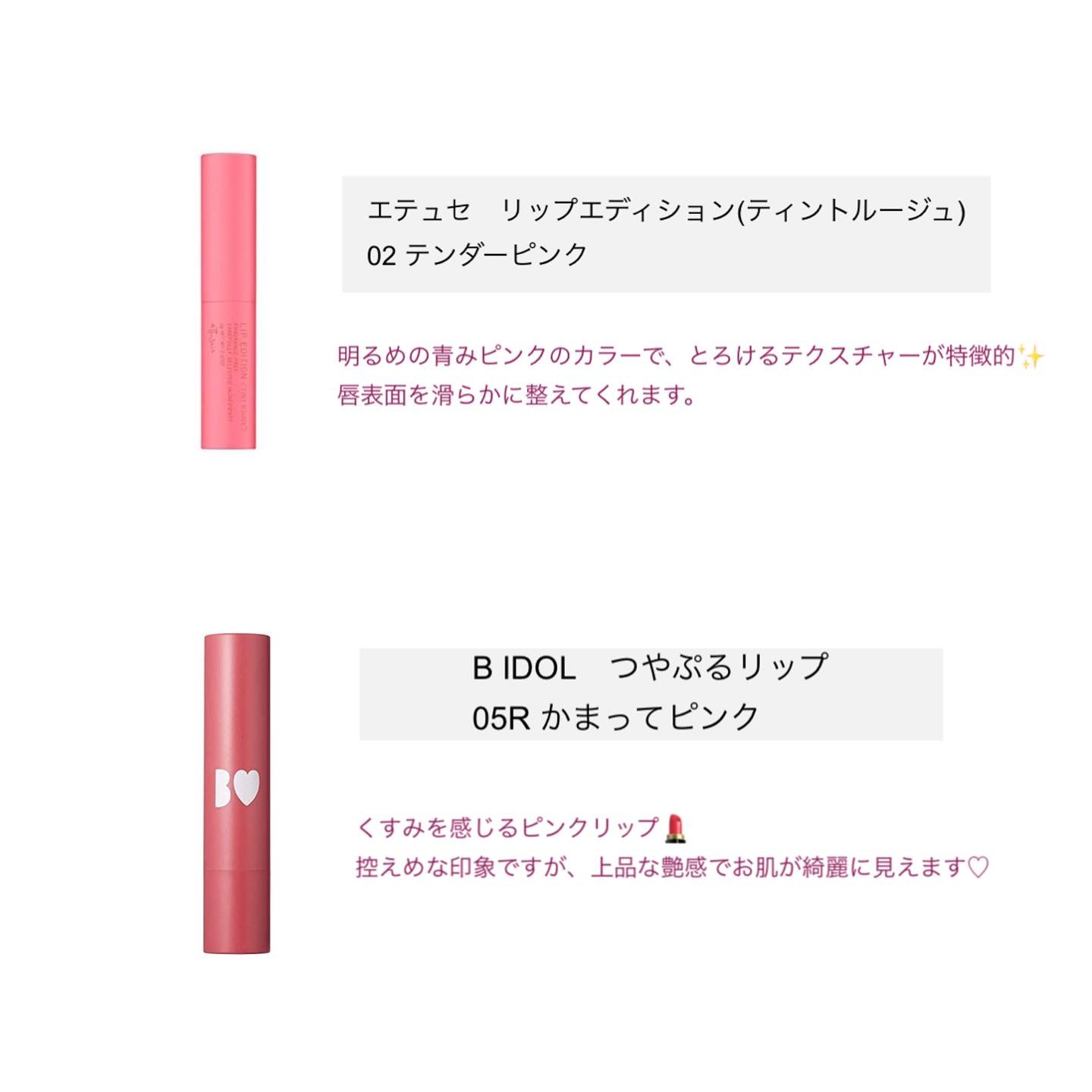The height and width of the screenshot is (1092, 1092).
Task: Select the エテュセ リップエディション title line
Action: point(667,210)
